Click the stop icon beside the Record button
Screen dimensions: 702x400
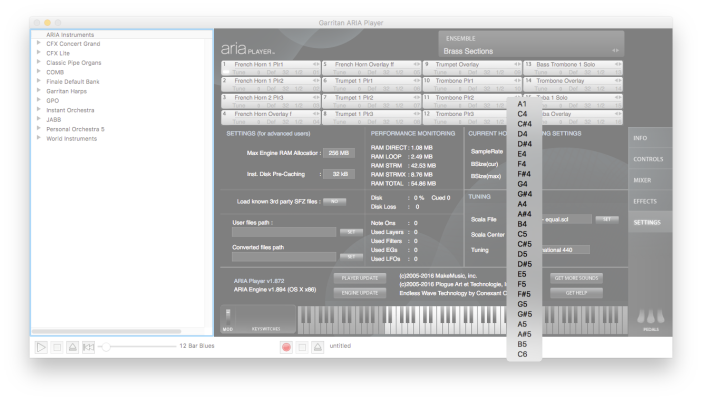coord(302,347)
